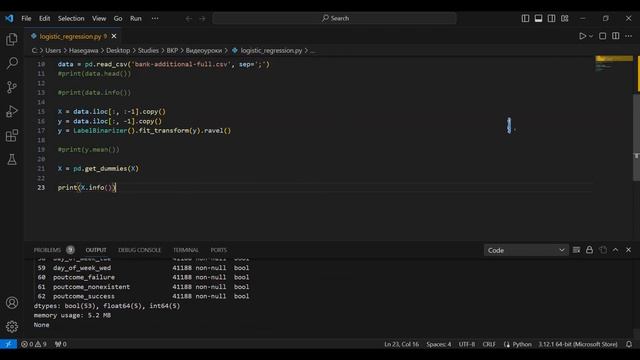Open the Code output channel dropdown
The image size is (640, 360).
tap(526, 250)
